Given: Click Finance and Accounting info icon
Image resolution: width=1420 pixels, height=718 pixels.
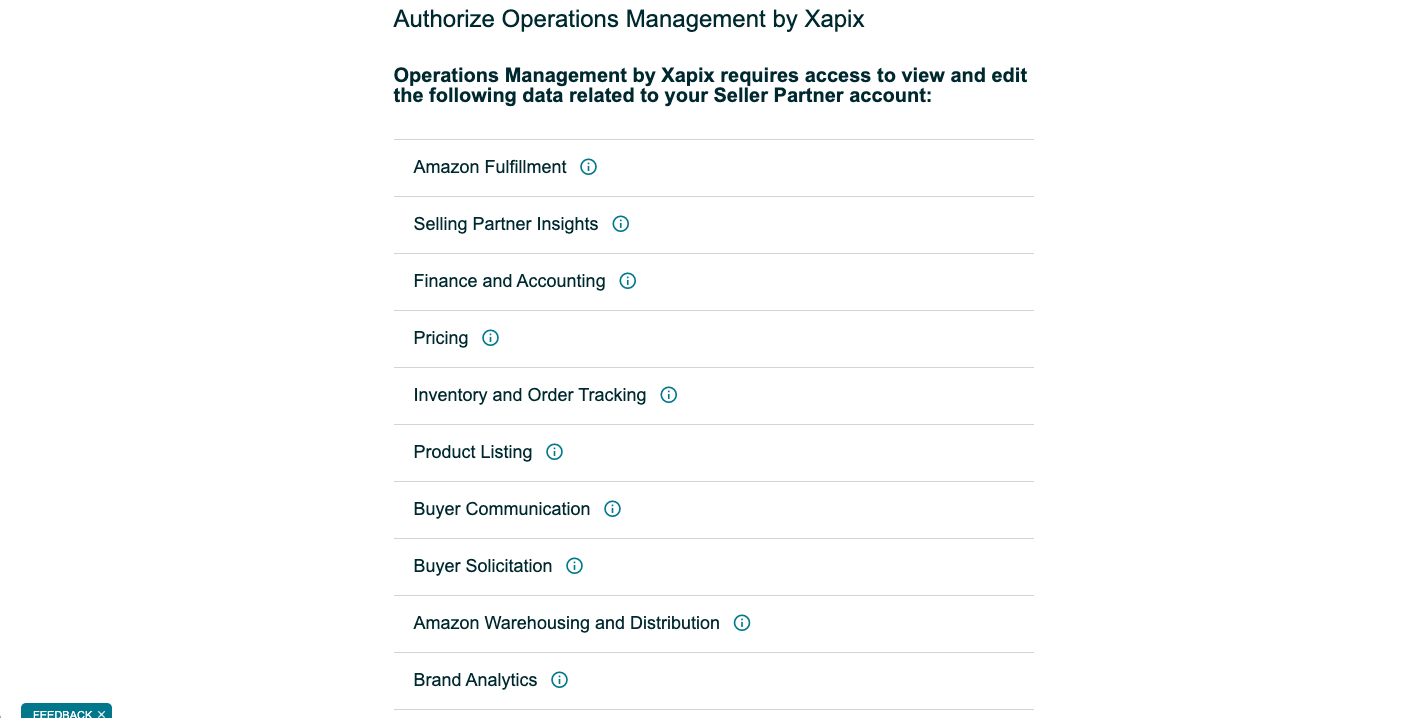Looking at the screenshot, I should (628, 281).
